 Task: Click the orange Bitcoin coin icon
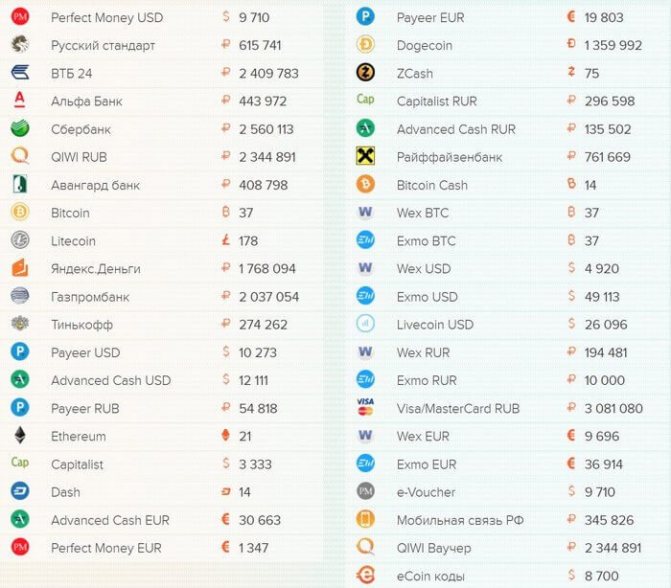point(20,213)
